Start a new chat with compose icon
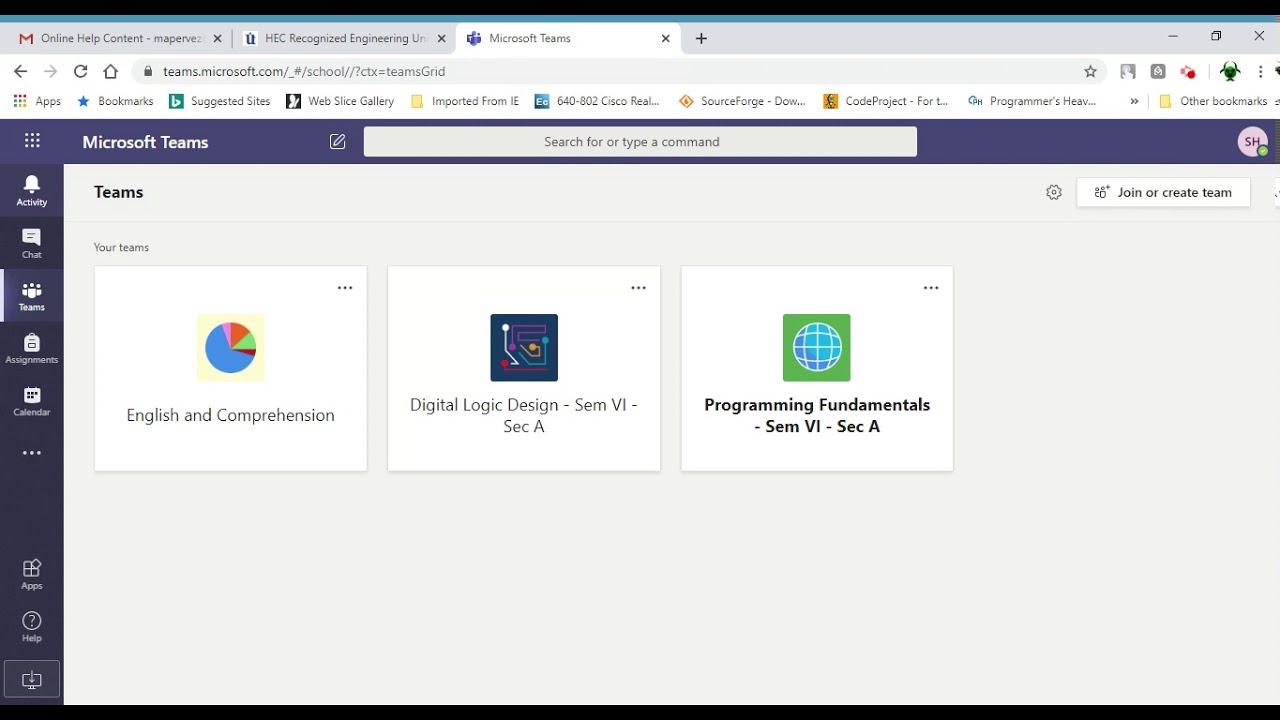1280x720 pixels. point(338,142)
